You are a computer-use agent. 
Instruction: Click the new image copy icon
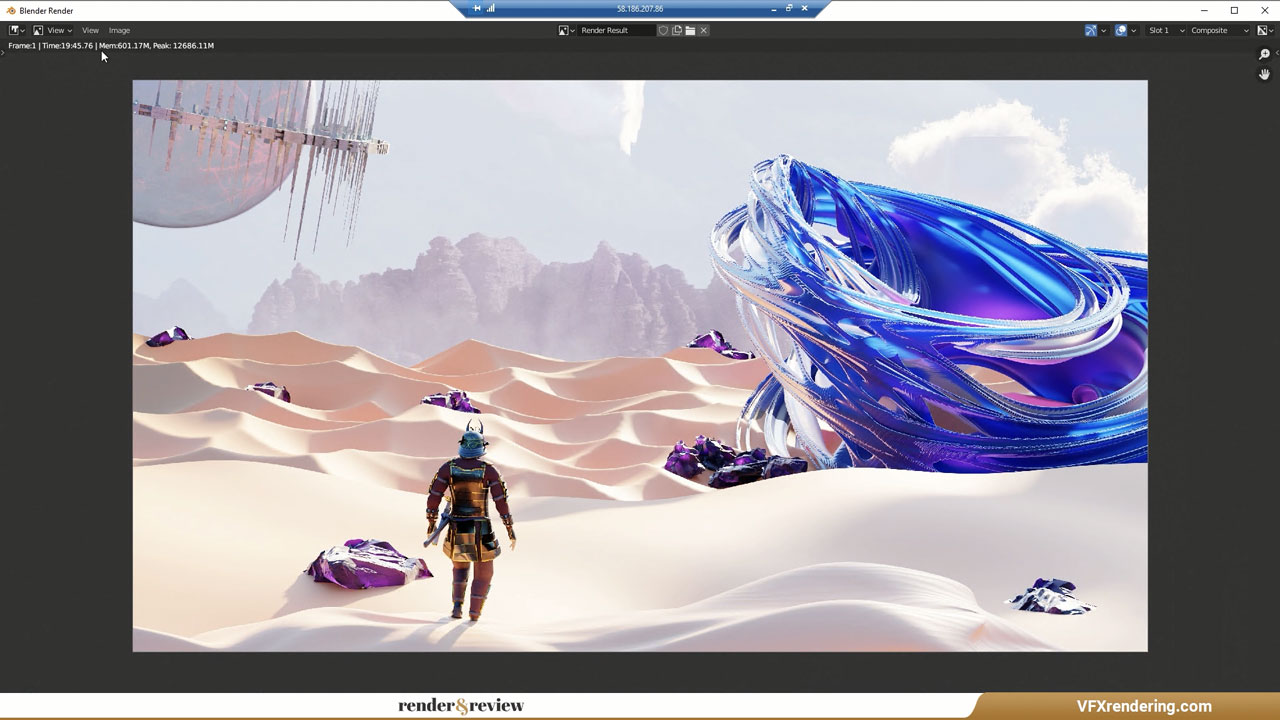pyautogui.click(x=677, y=30)
